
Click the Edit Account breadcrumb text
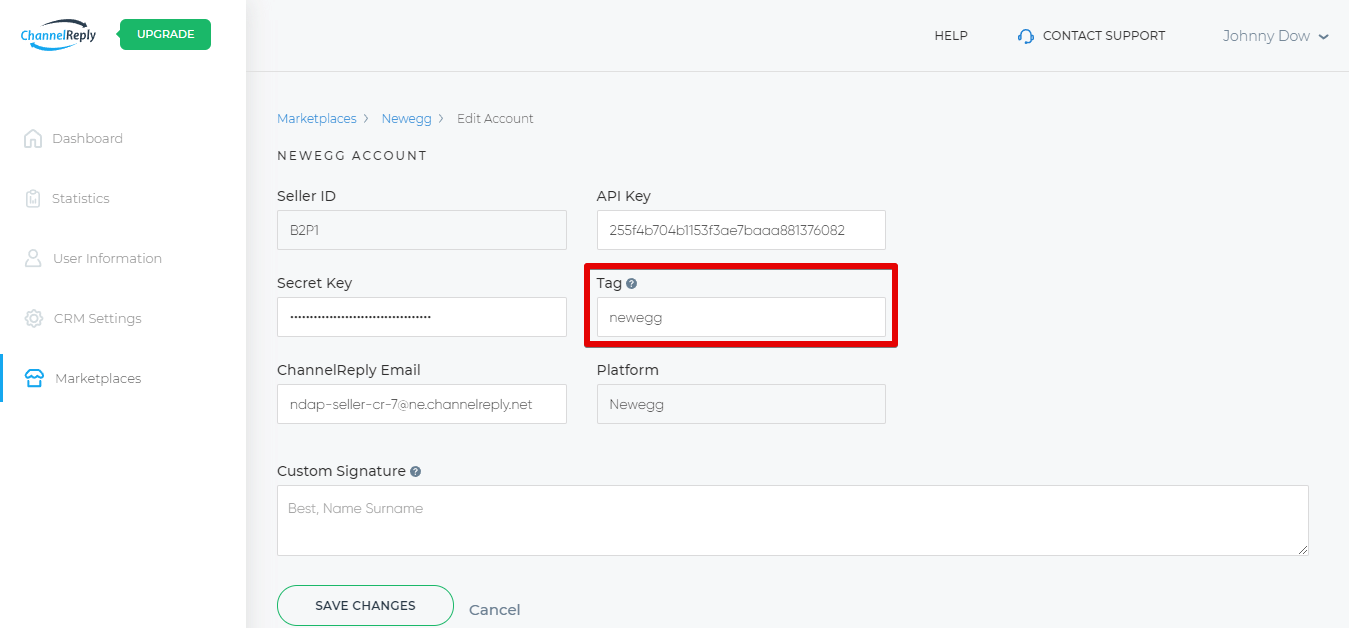point(495,118)
